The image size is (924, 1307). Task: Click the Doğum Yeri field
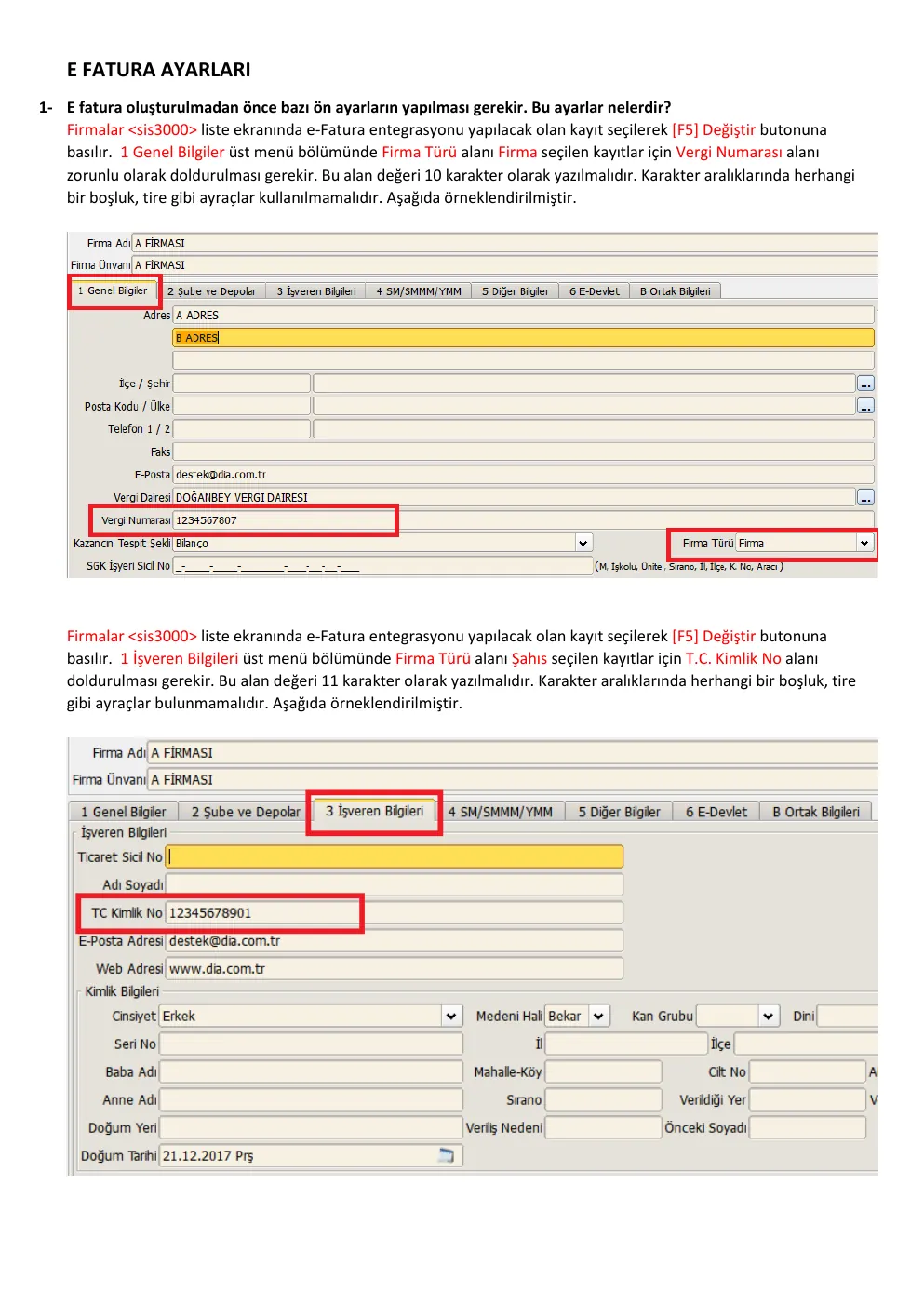pos(312,1127)
